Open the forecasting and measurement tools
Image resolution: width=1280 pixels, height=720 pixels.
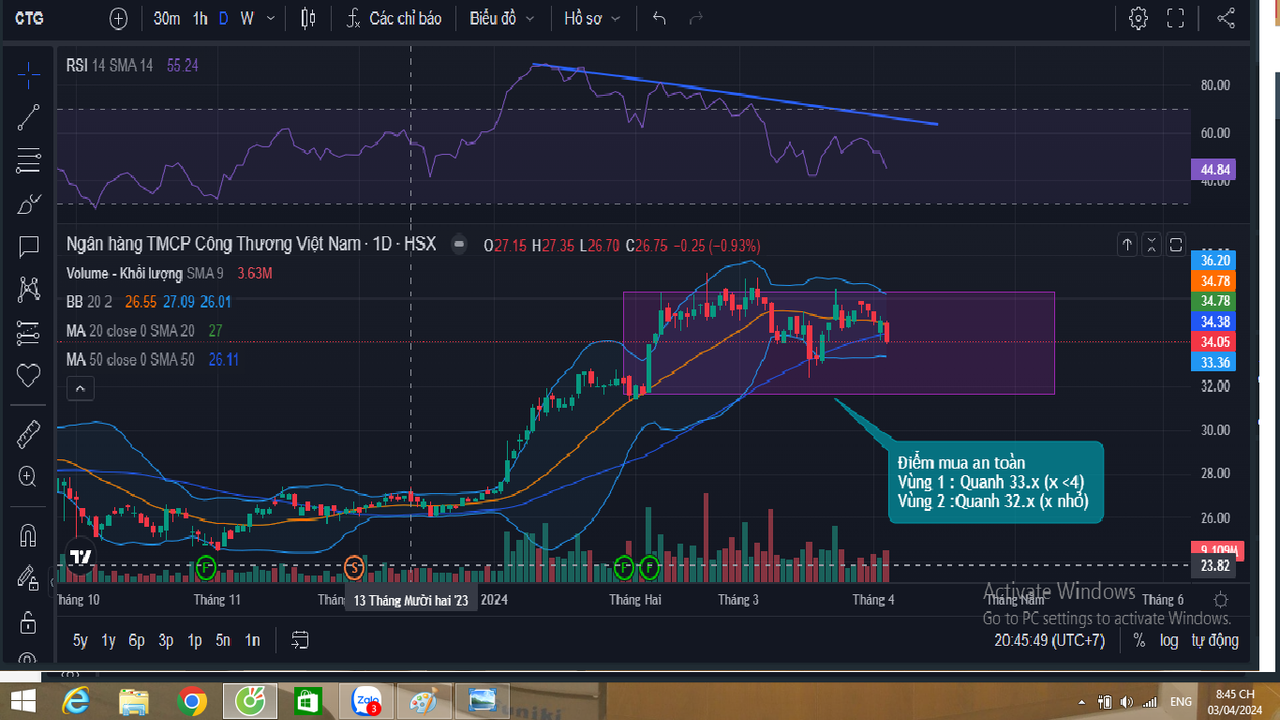pos(29,332)
